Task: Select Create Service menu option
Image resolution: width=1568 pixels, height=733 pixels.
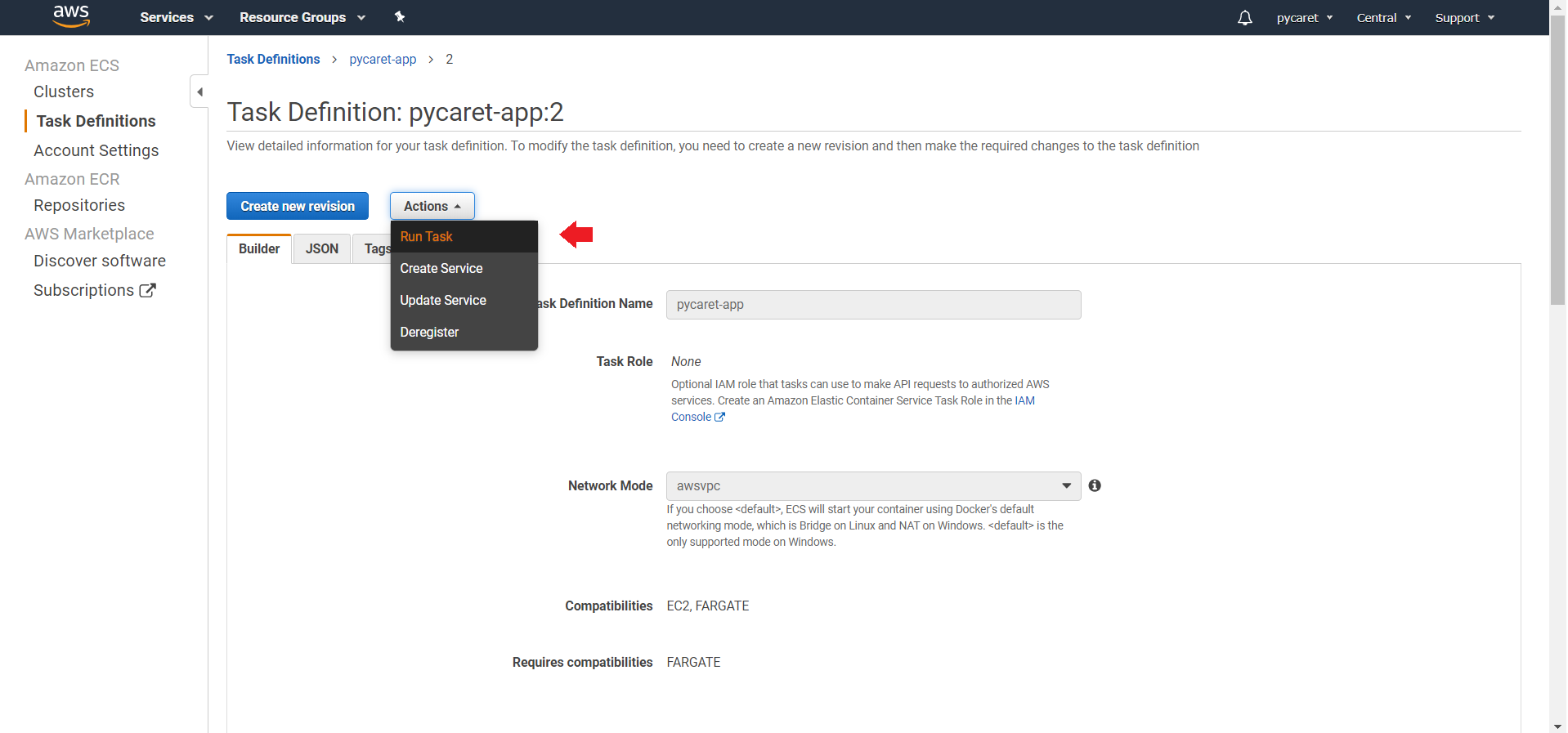Action: [x=441, y=268]
